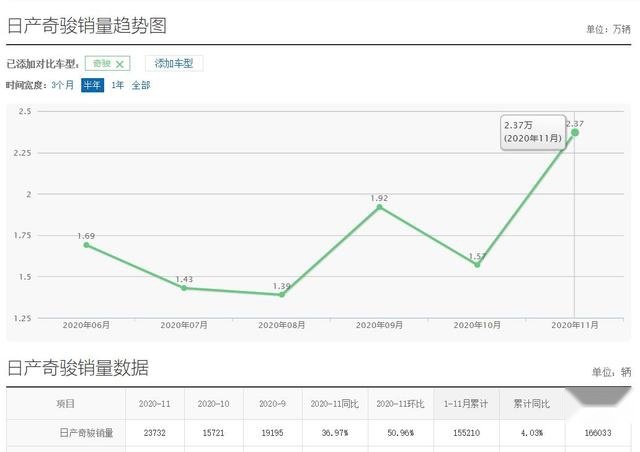Click the 2020-11 column header

pyautogui.click(x=155, y=404)
